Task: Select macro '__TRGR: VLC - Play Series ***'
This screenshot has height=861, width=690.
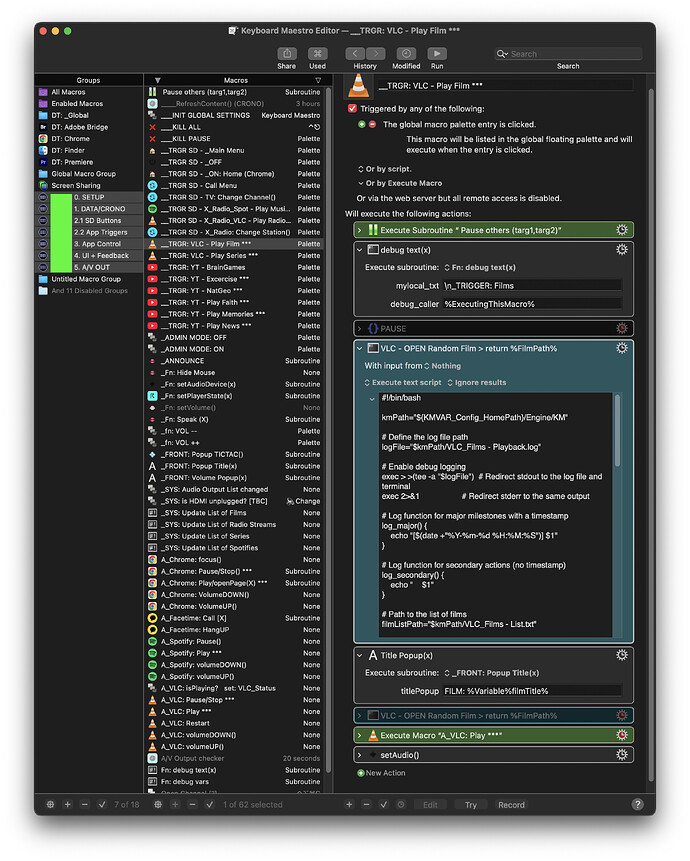Action: (235, 255)
